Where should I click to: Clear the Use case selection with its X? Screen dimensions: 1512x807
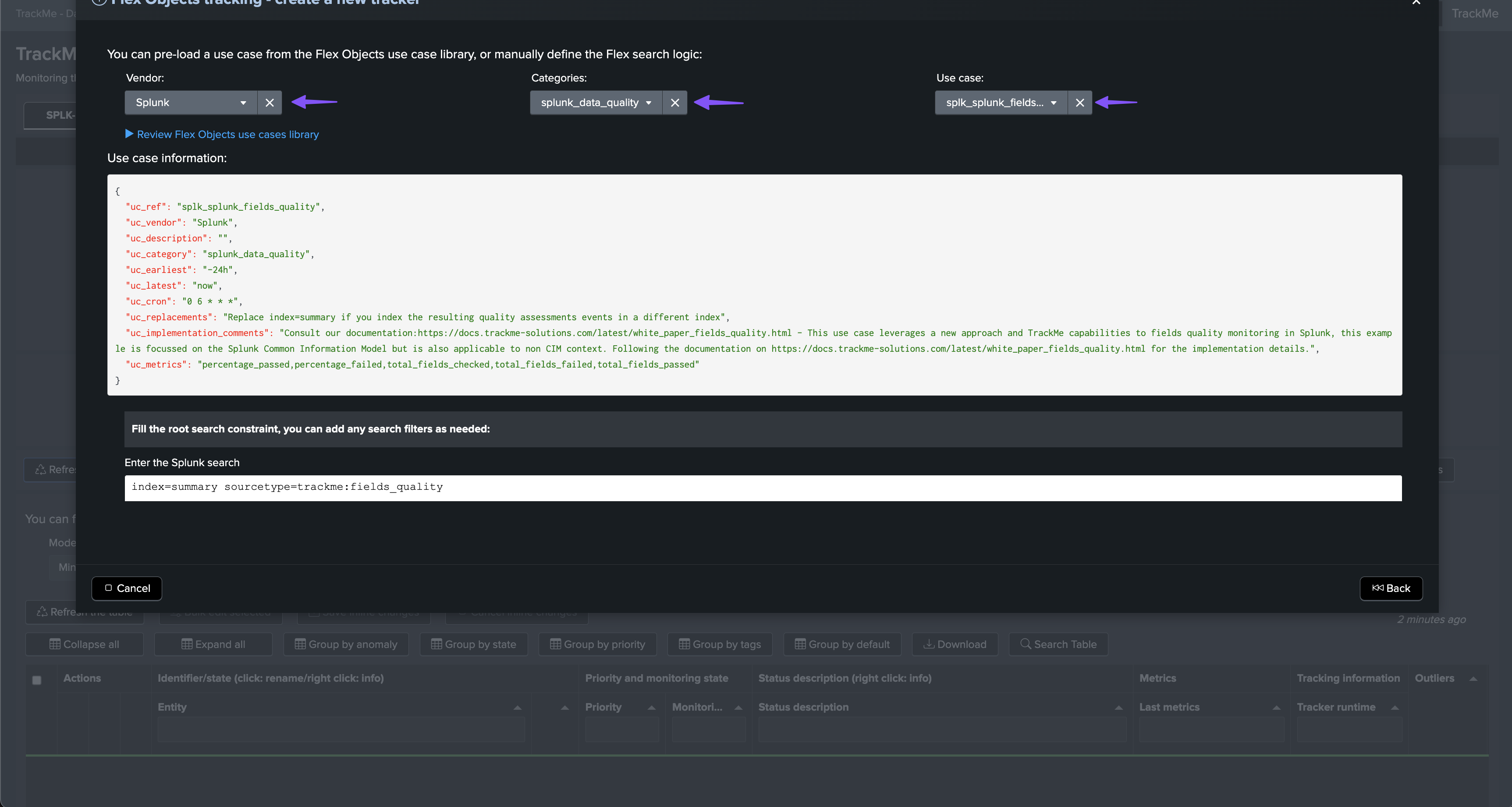pyautogui.click(x=1079, y=103)
